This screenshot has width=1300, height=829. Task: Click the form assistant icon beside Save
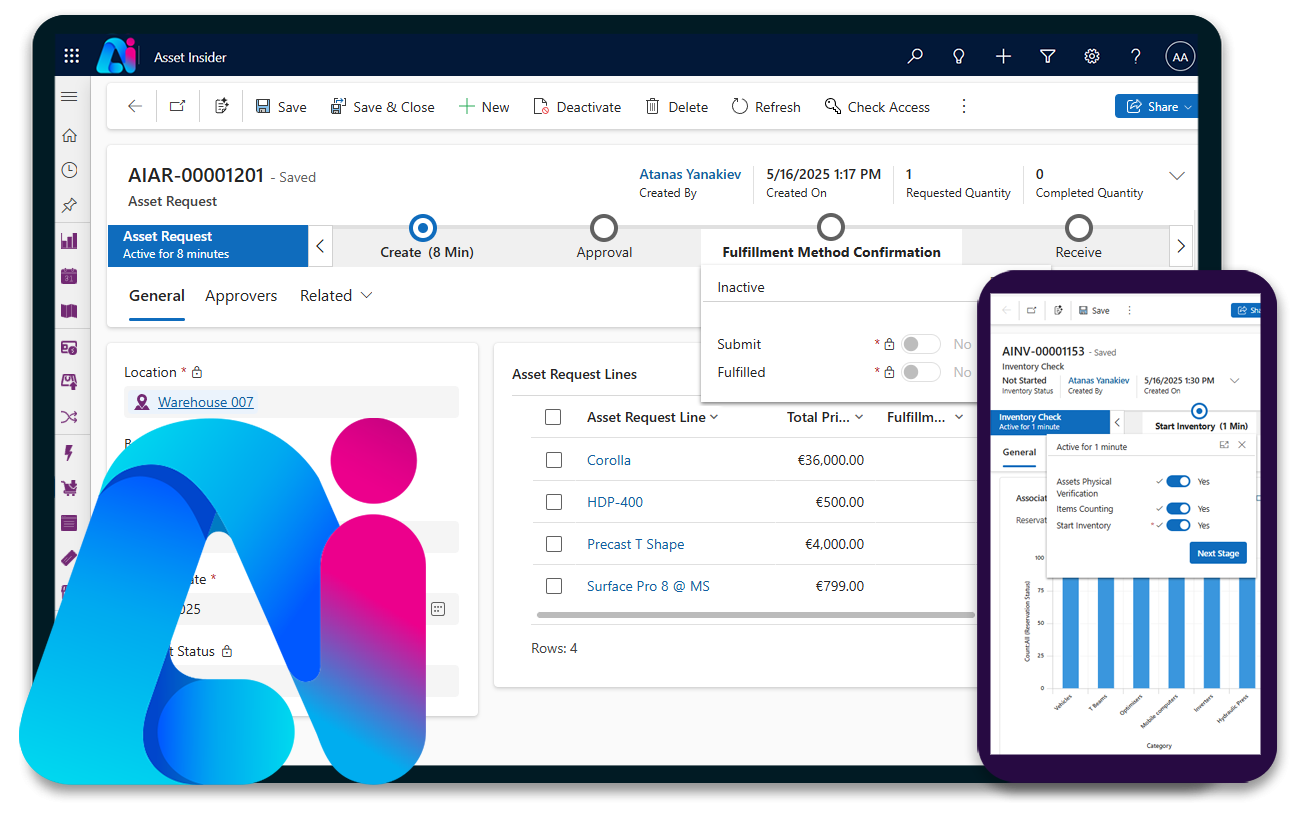[222, 107]
